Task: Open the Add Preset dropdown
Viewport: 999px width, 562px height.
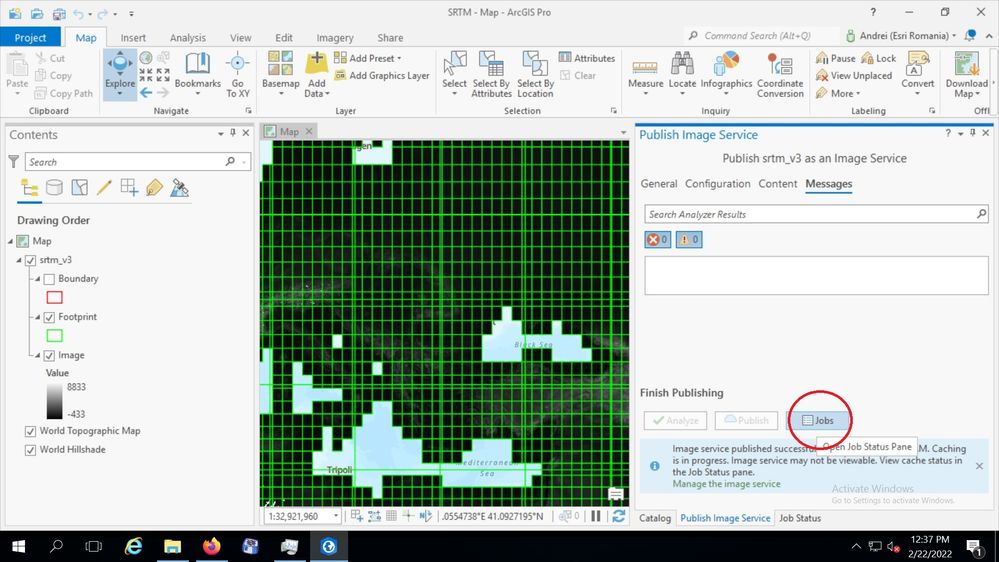Action: coord(368,58)
